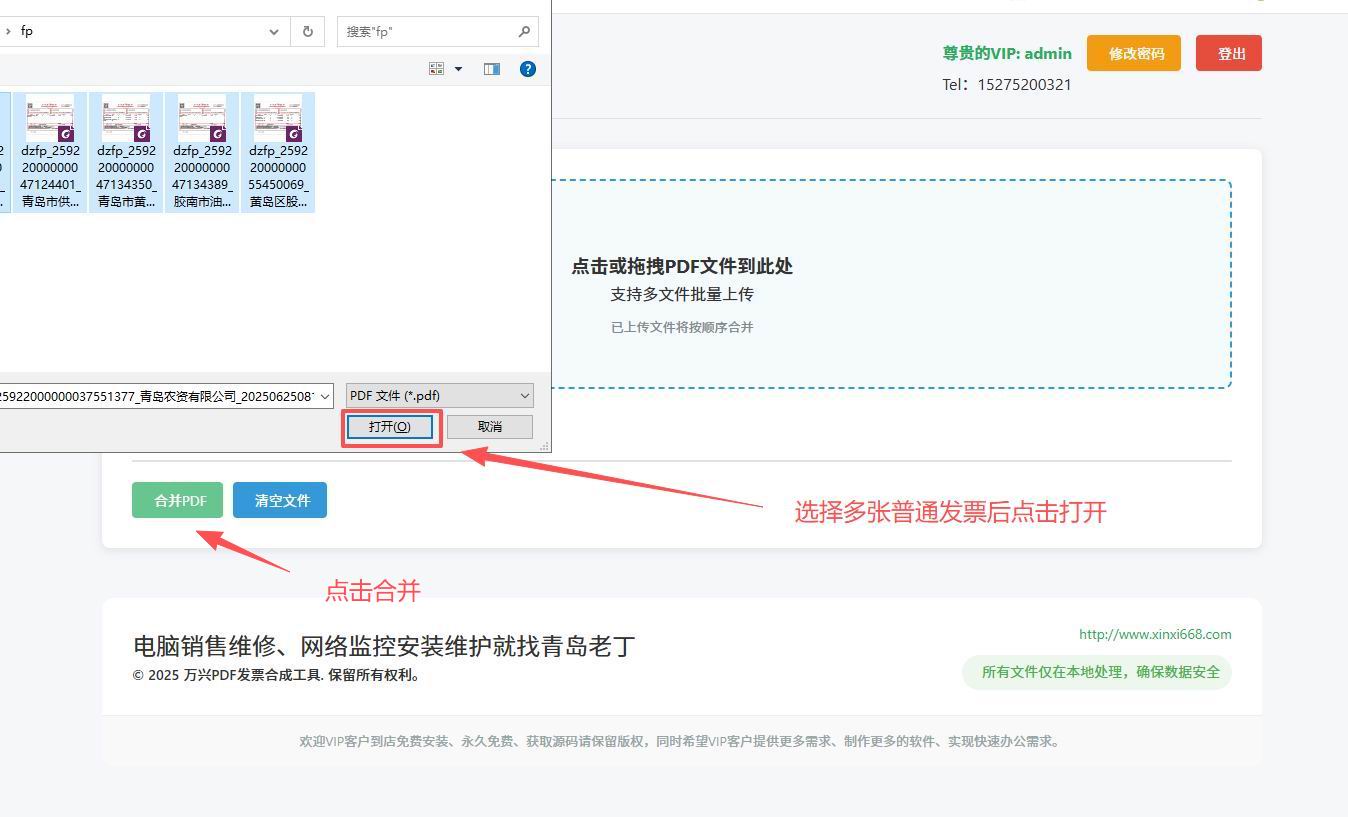The height and width of the screenshot is (817, 1348).
Task: Click the orange 修改密码 button
Action: pos(1133,53)
